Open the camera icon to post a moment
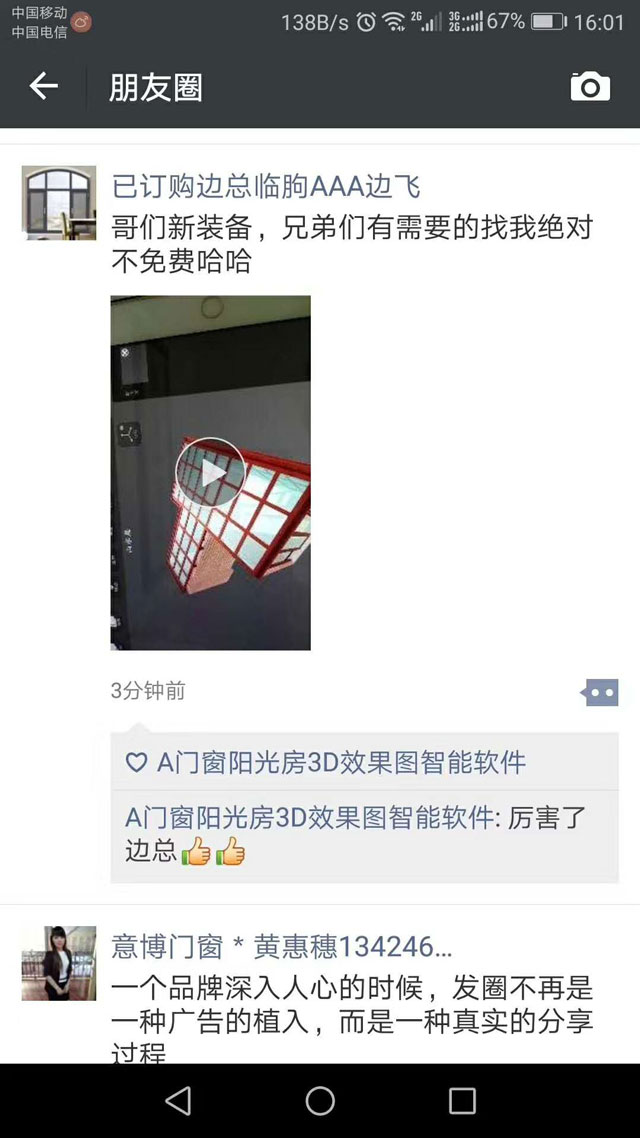Viewport: 640px width, 1138px height. pyautogui.click(x=590, y=87)
